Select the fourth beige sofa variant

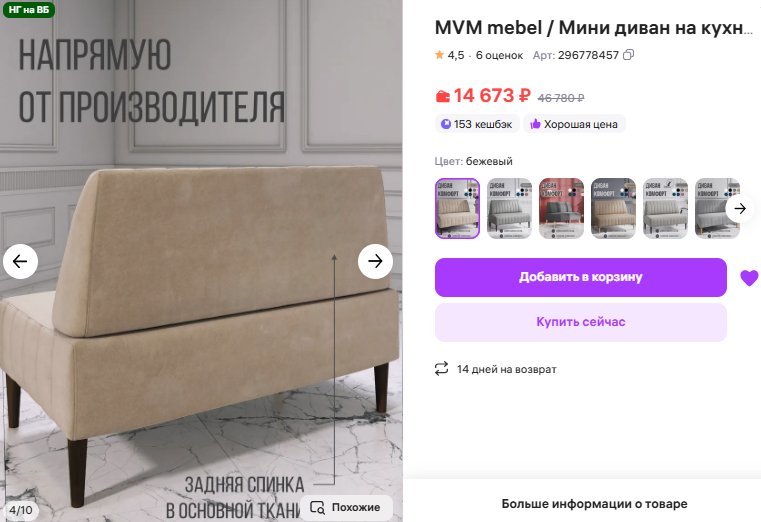[613, 208]
